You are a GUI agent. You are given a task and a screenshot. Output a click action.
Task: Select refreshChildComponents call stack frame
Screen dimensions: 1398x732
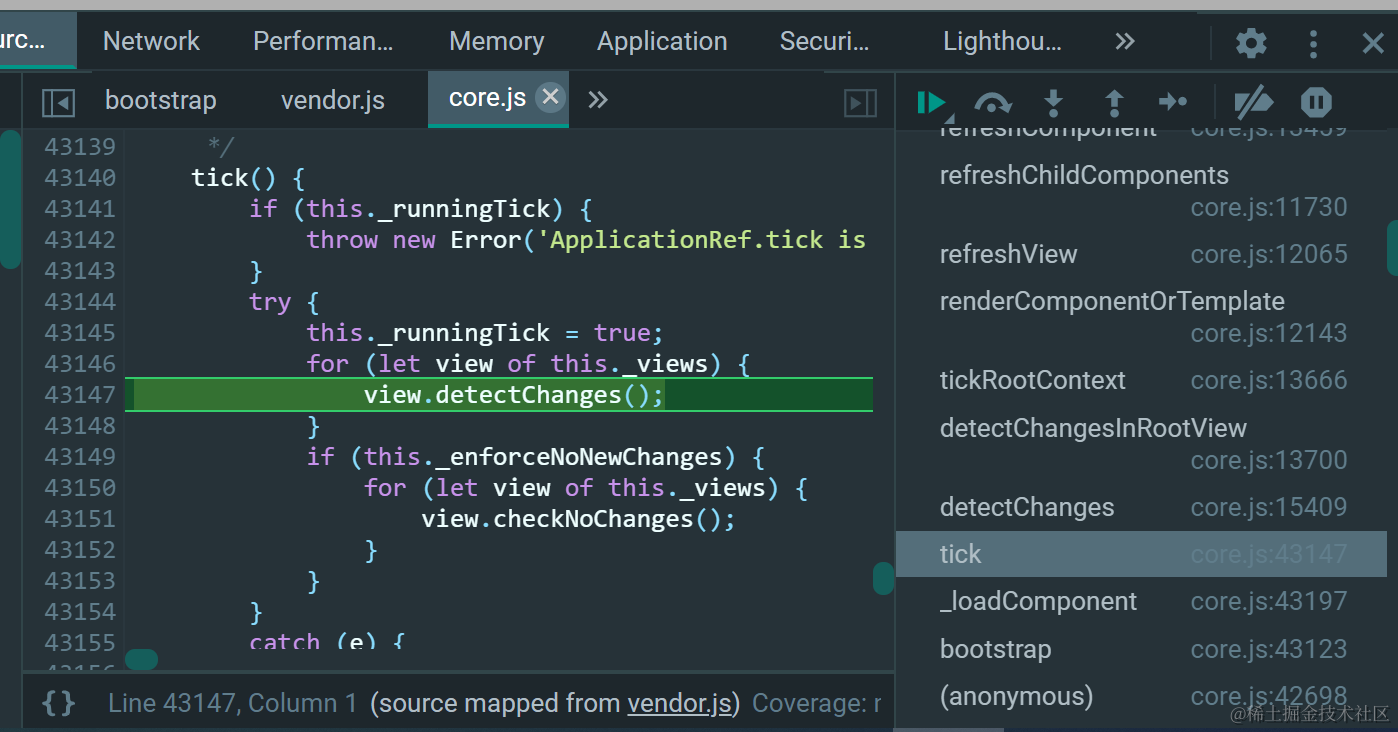[1141, 191]
